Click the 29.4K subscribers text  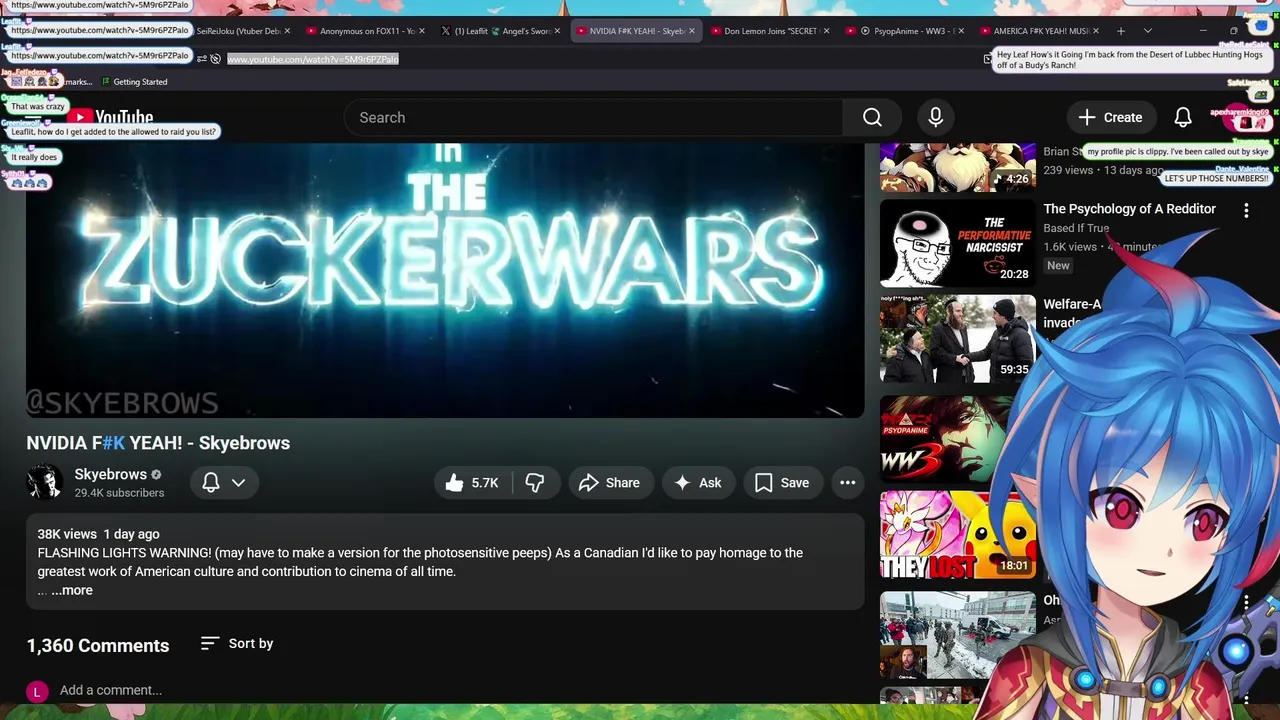click(119, 493)
